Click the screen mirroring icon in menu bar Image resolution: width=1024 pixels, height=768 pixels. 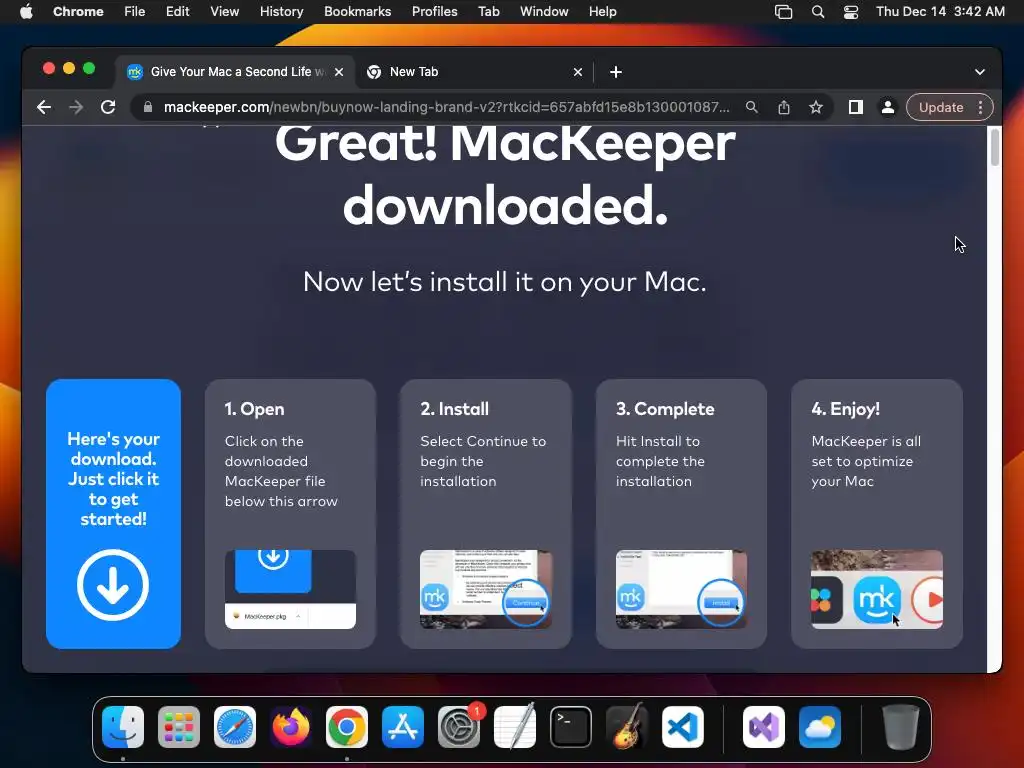point(783,11)
